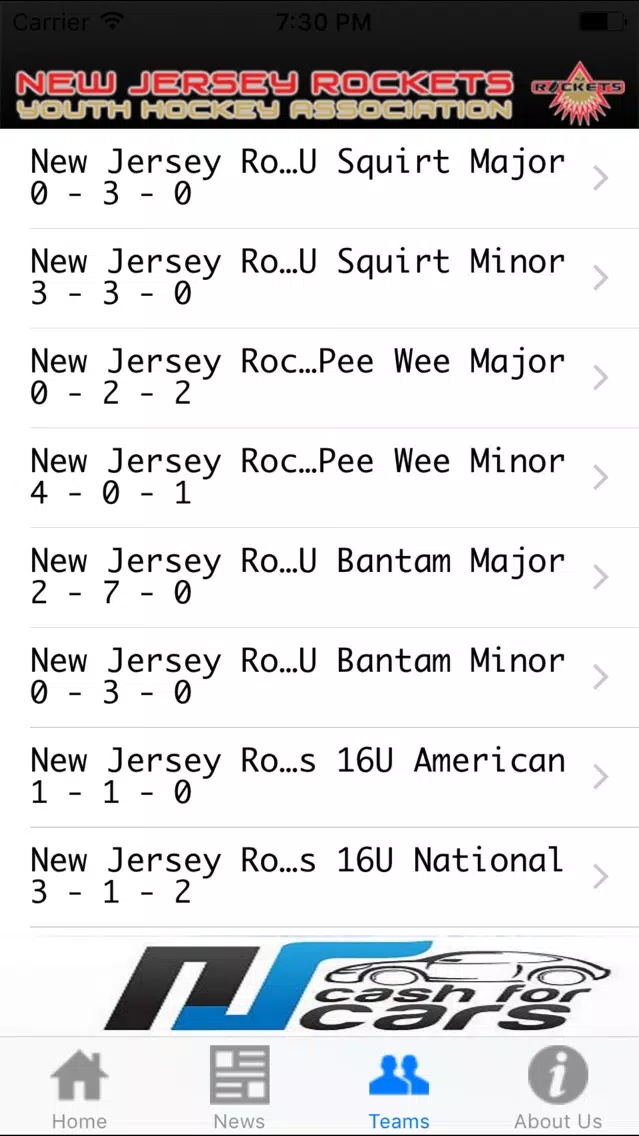The image size is (639, 1136).
Task: Select the Pee Wee Minor team name
Action: click(x=298, y=462)
